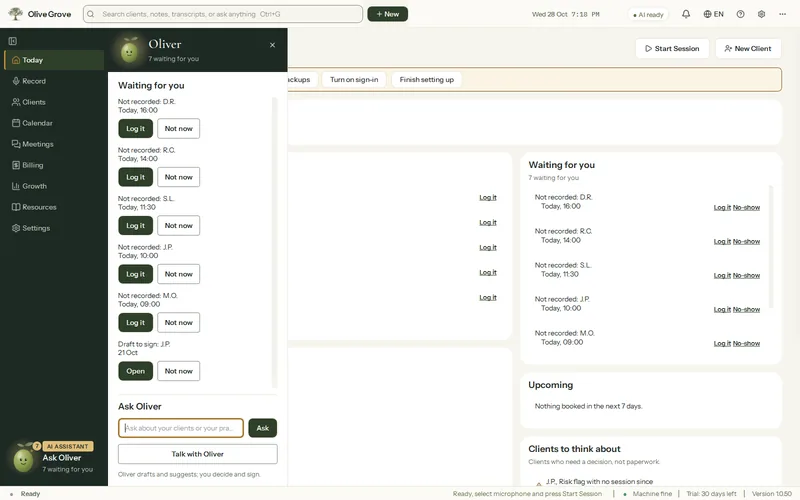Image resolution: width=800 pixels, height=500 pixels.
Task: Log it for D.R. in Oliver panel
Action: point(136,129)
